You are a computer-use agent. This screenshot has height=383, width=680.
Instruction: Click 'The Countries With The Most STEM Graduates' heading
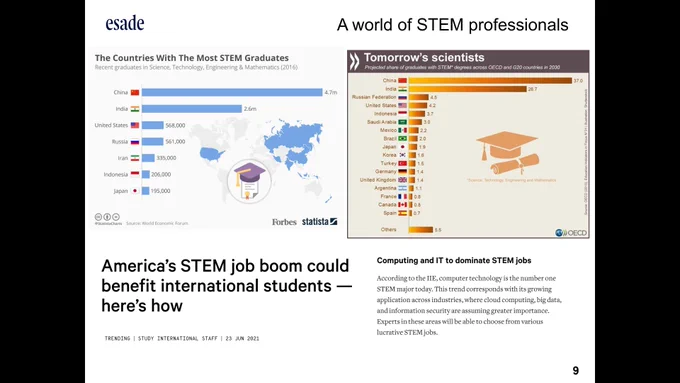[192, 58]
